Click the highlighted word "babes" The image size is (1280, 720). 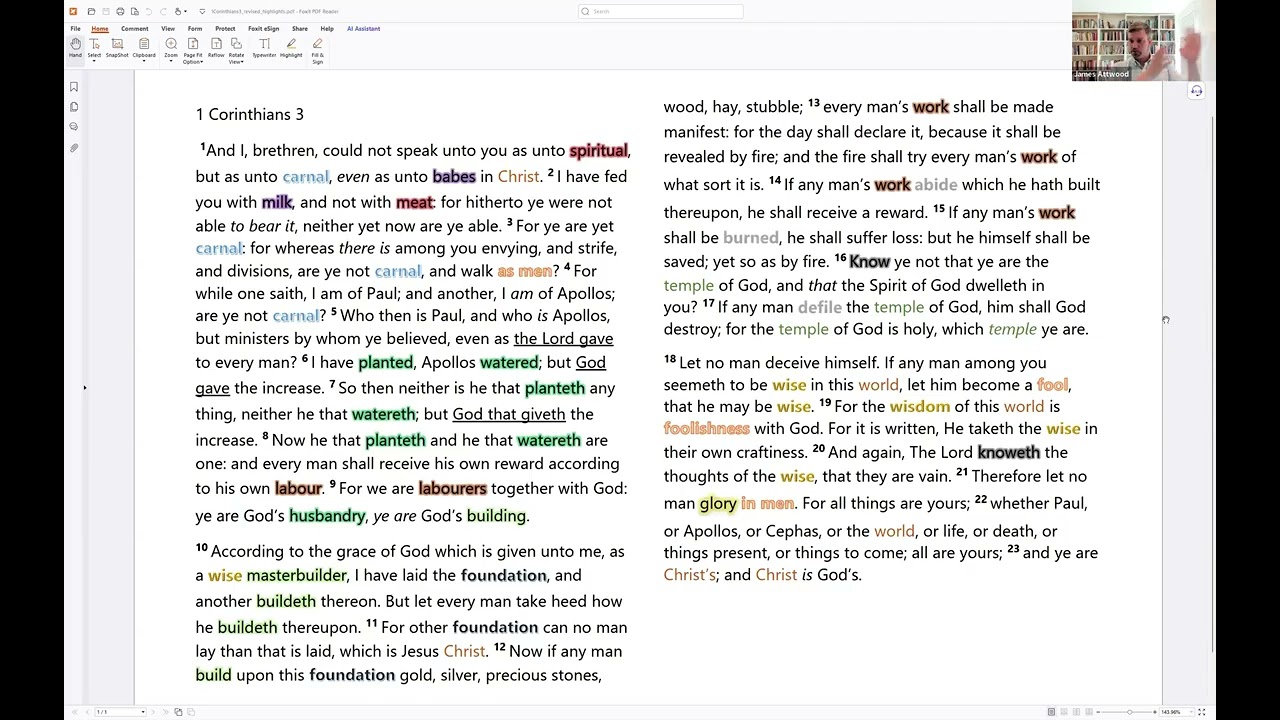[x=454, y=176]
